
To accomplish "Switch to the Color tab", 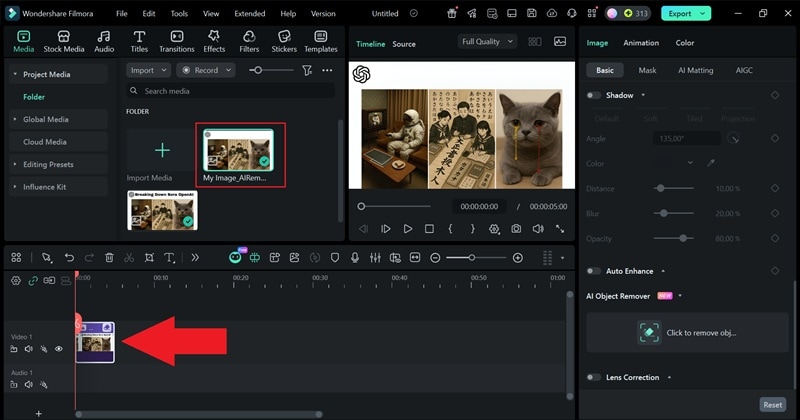I will [685, 43].
